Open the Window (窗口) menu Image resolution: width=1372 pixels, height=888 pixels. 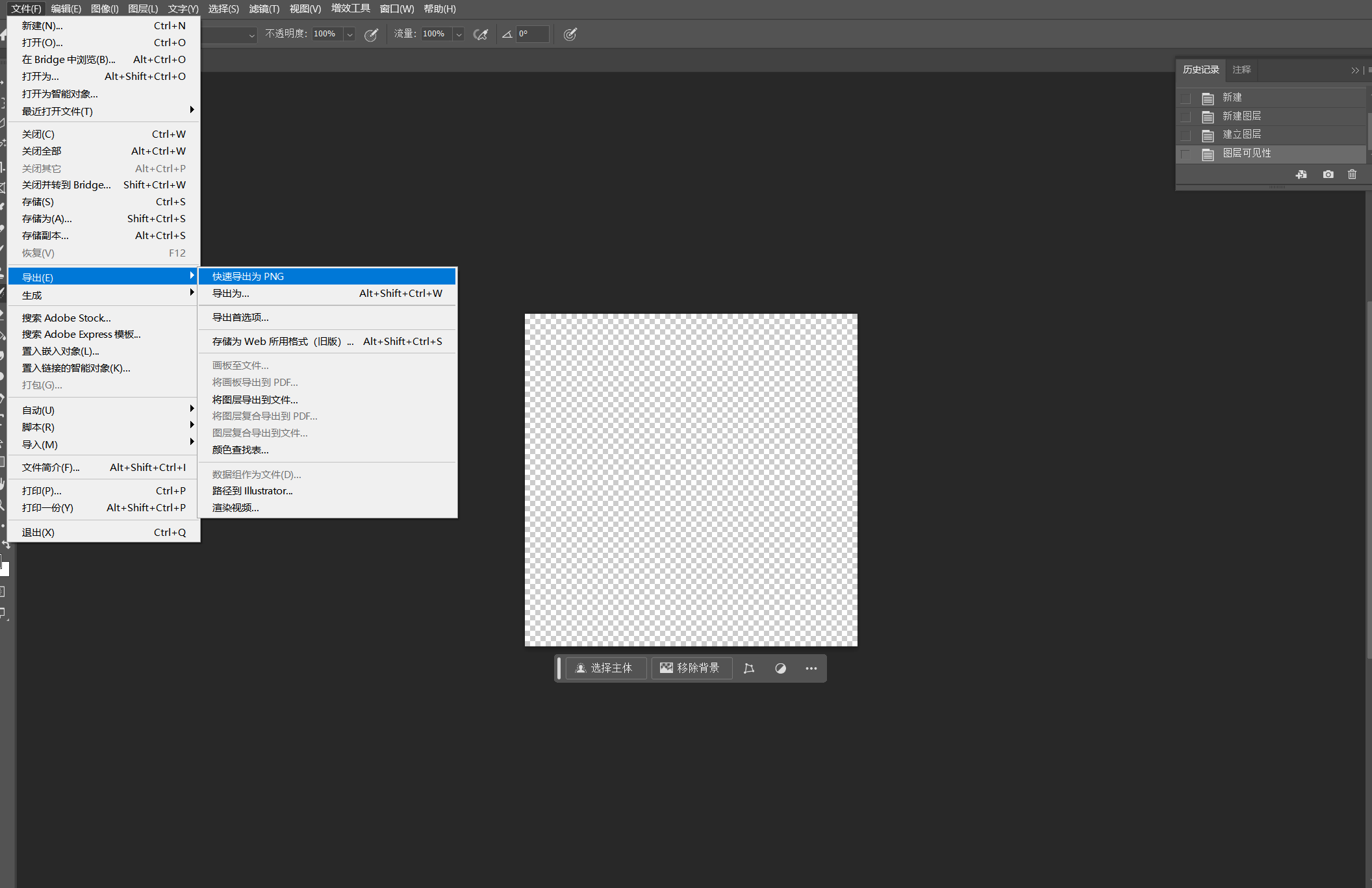click(x=397, y=9)
